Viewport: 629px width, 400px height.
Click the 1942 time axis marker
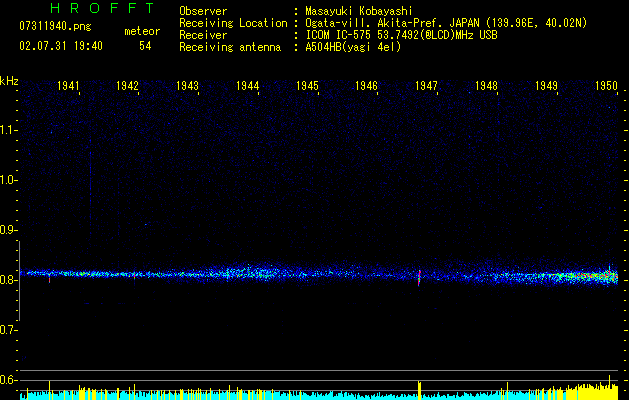127,86
